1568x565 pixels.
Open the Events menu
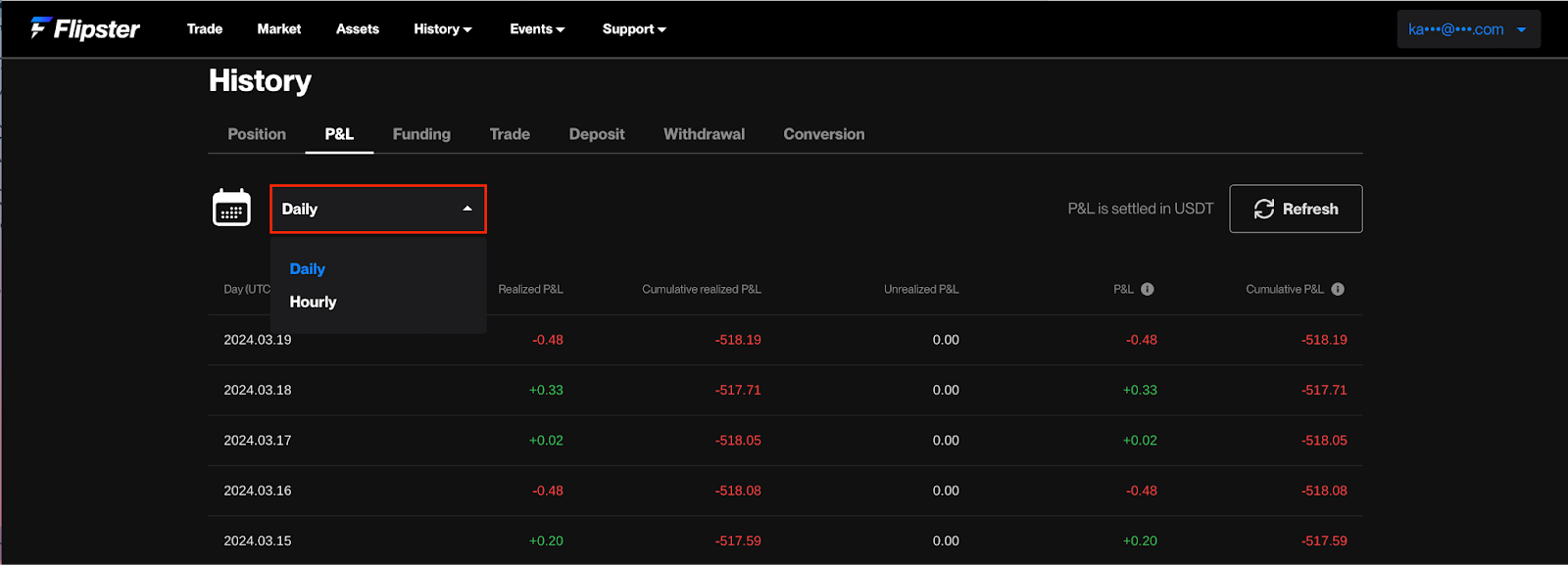(536, 29)
